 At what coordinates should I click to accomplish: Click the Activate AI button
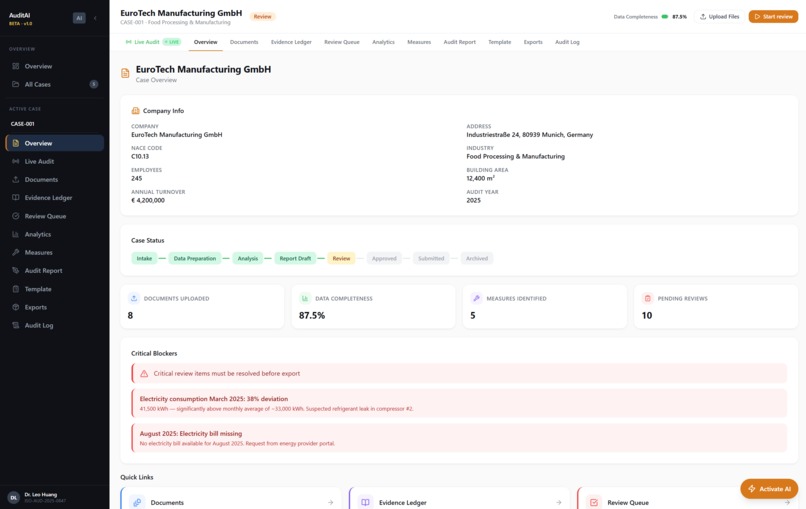pos(769,489)
